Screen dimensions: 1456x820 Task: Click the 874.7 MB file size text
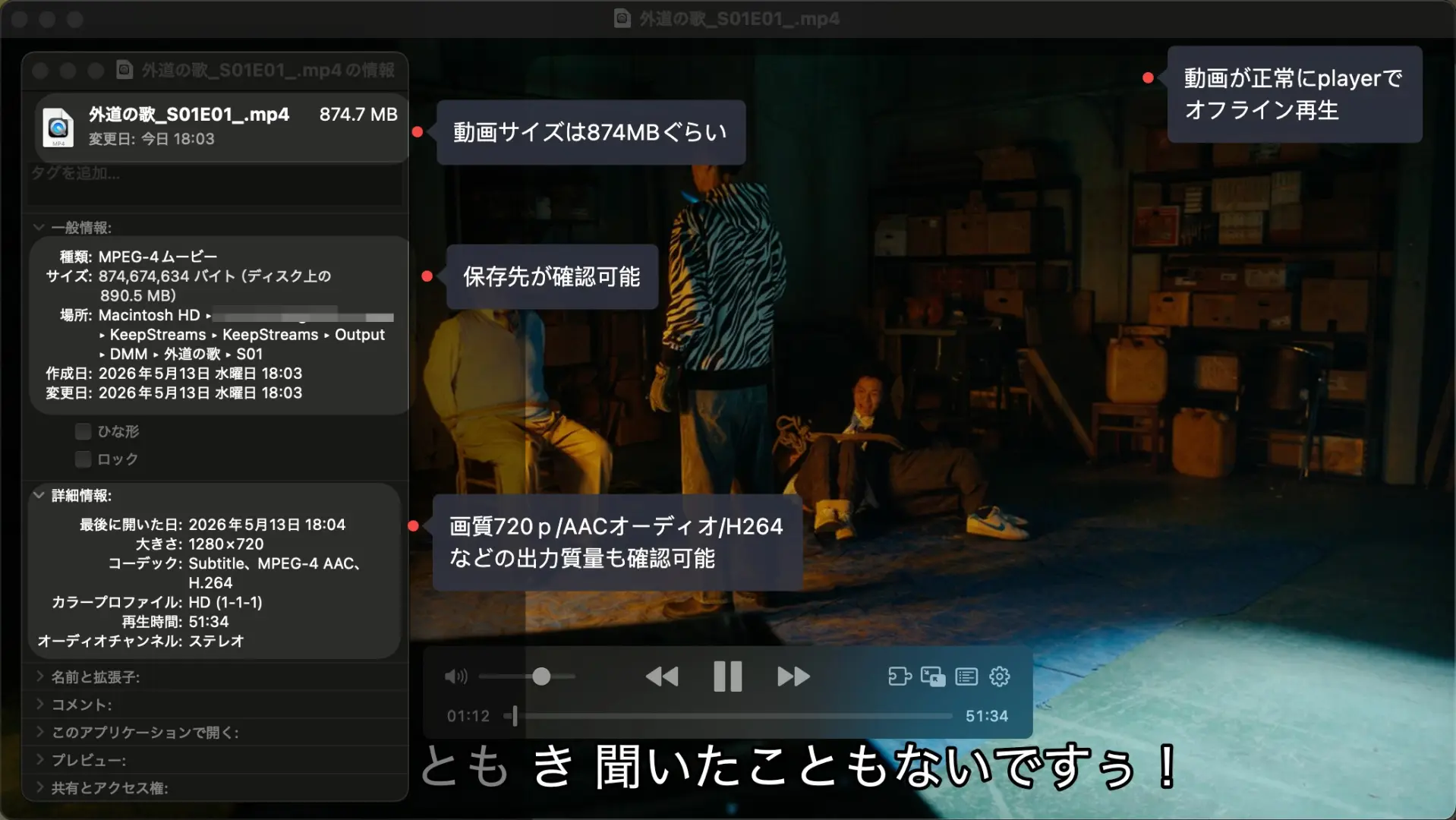(358, 115)
